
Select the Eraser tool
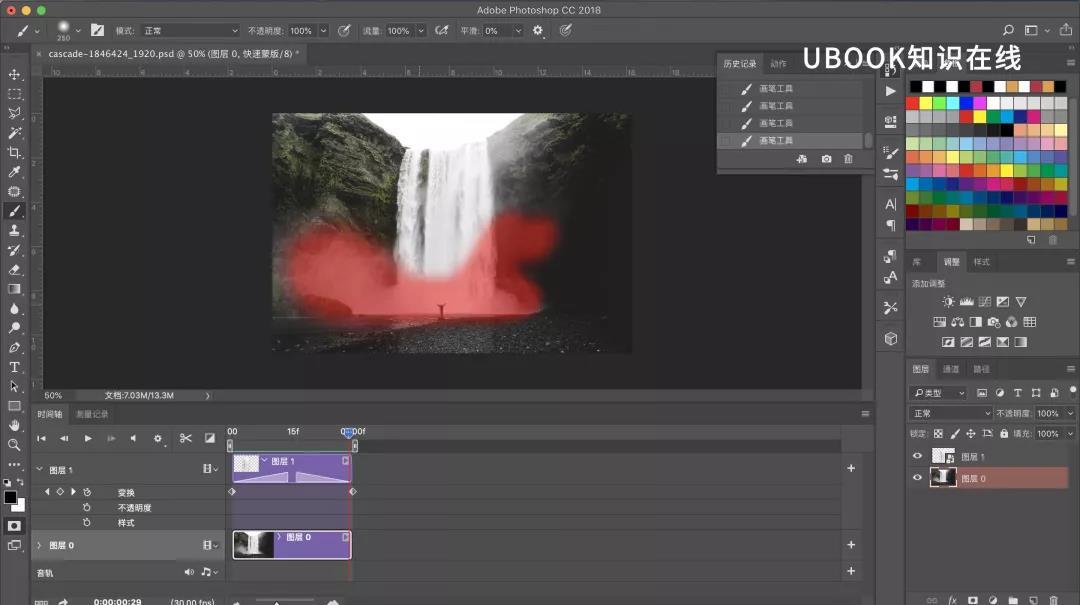coord(14,269)
